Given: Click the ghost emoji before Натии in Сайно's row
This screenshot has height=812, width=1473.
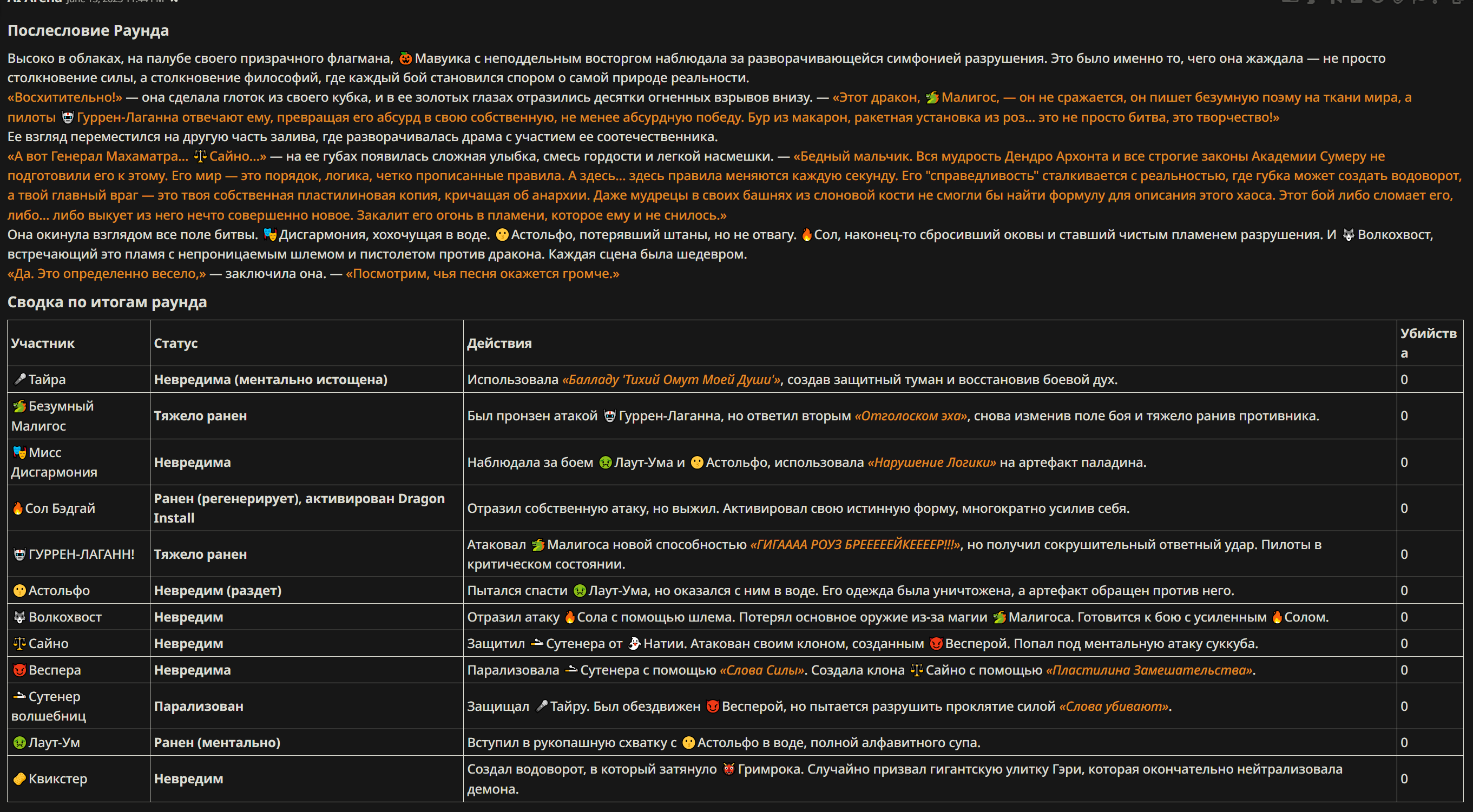Looking at the screenshot, I should pyautogui.click(x=634, y=643).
